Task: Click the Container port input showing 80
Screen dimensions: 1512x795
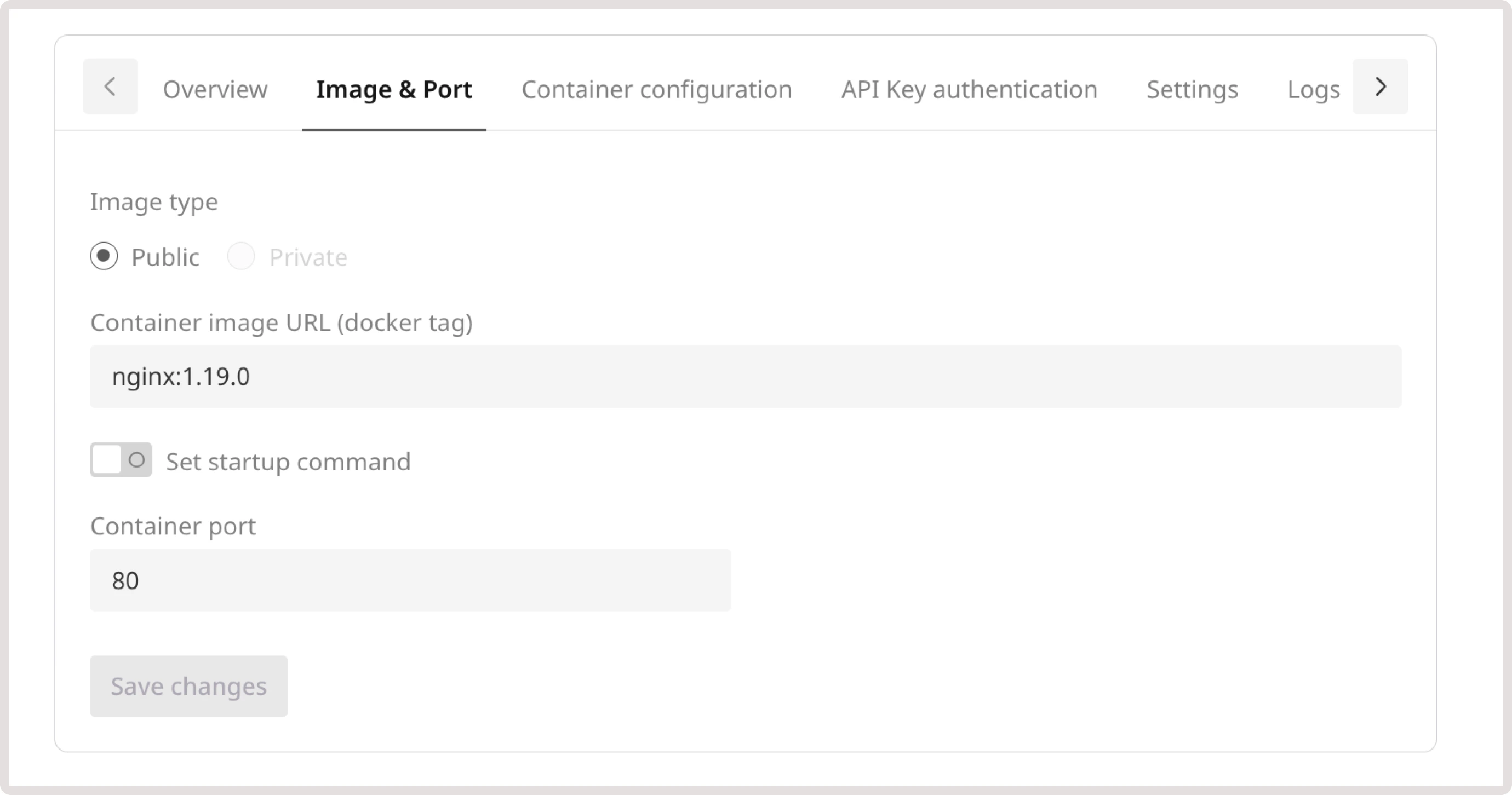Action: tap(410, 580)
